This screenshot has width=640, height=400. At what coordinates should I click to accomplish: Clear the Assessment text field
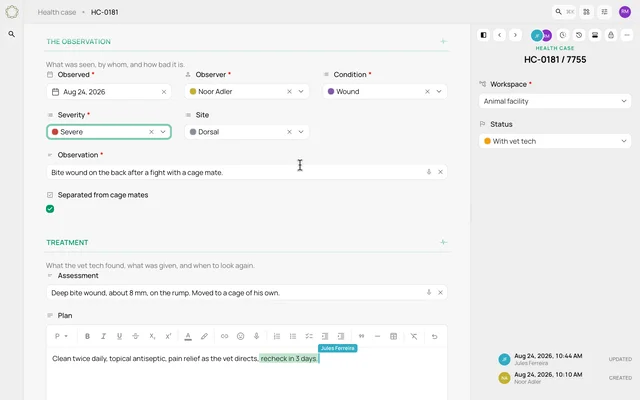[x=440, y=292]
